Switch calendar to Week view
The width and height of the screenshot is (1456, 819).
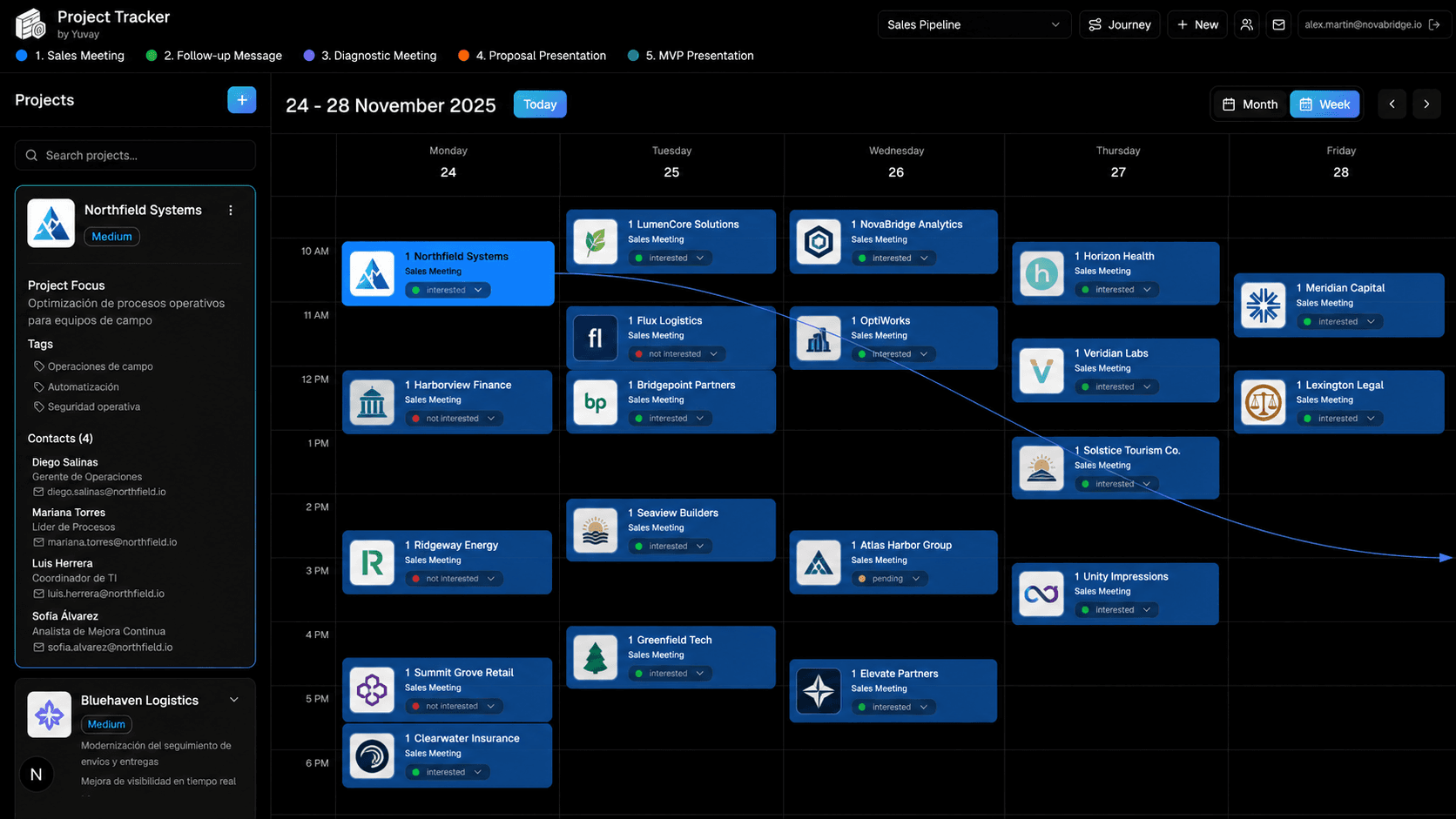coord(1325,104)
